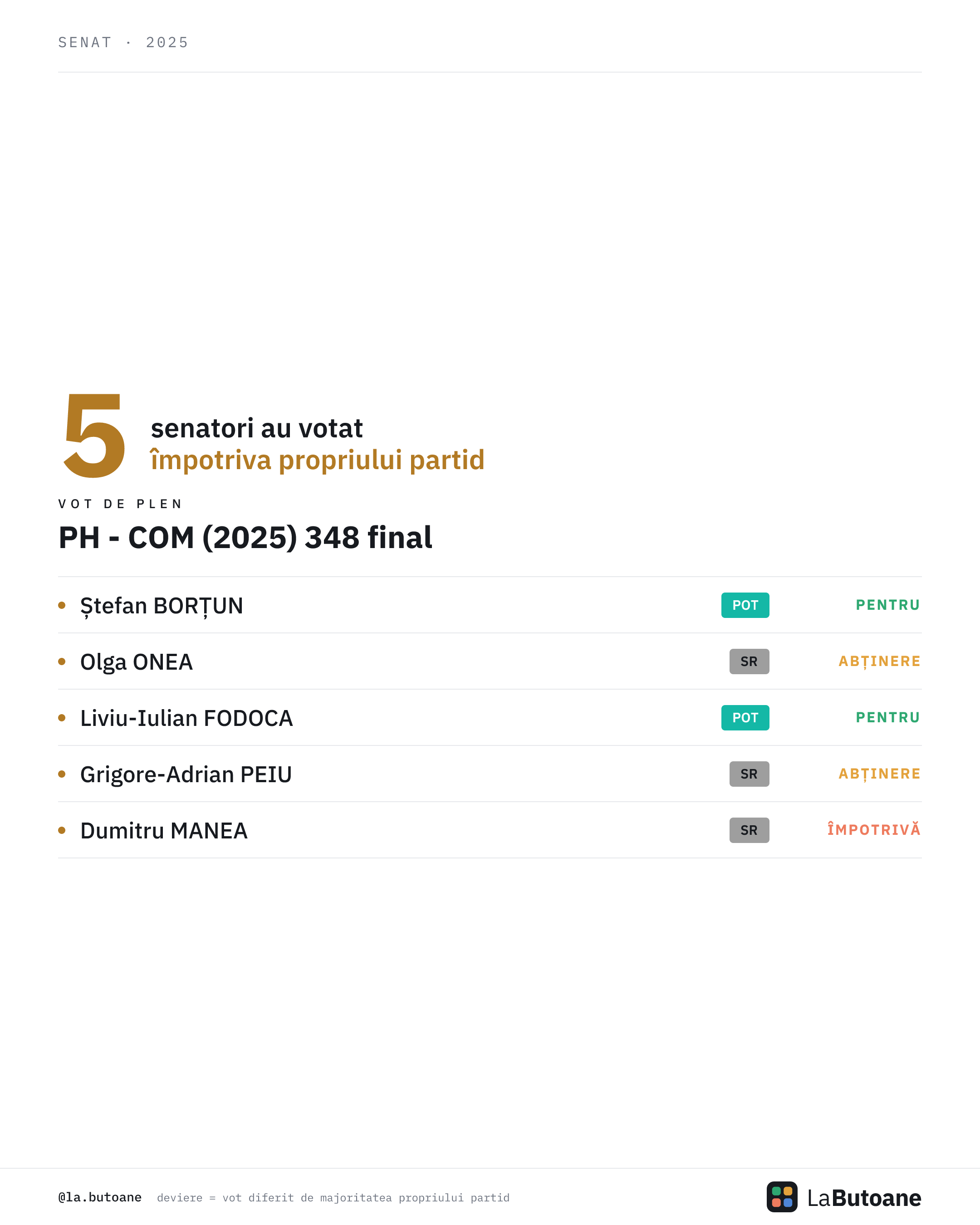Click the LaButoane logo icon
The width and height of the screenshot is (980, 1225).
(782, 1196)
